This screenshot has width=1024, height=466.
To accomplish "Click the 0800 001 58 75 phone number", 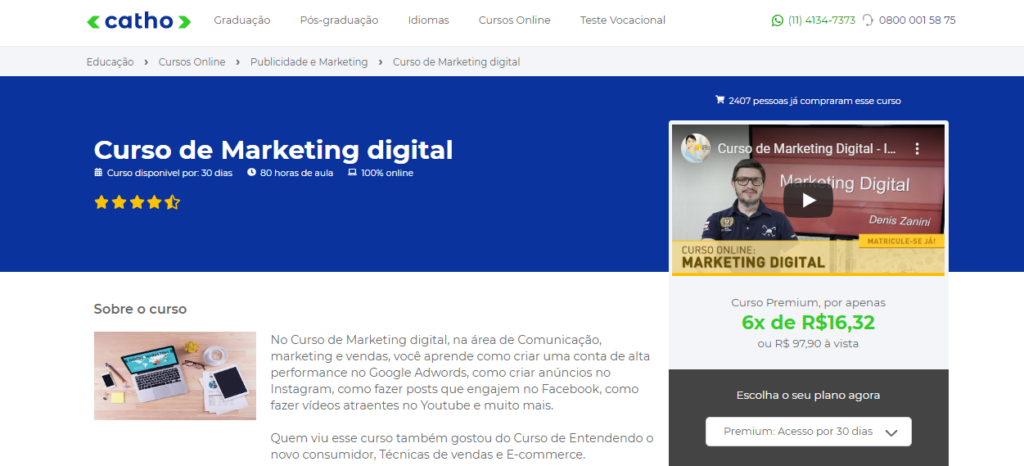I will pos(917,20).
